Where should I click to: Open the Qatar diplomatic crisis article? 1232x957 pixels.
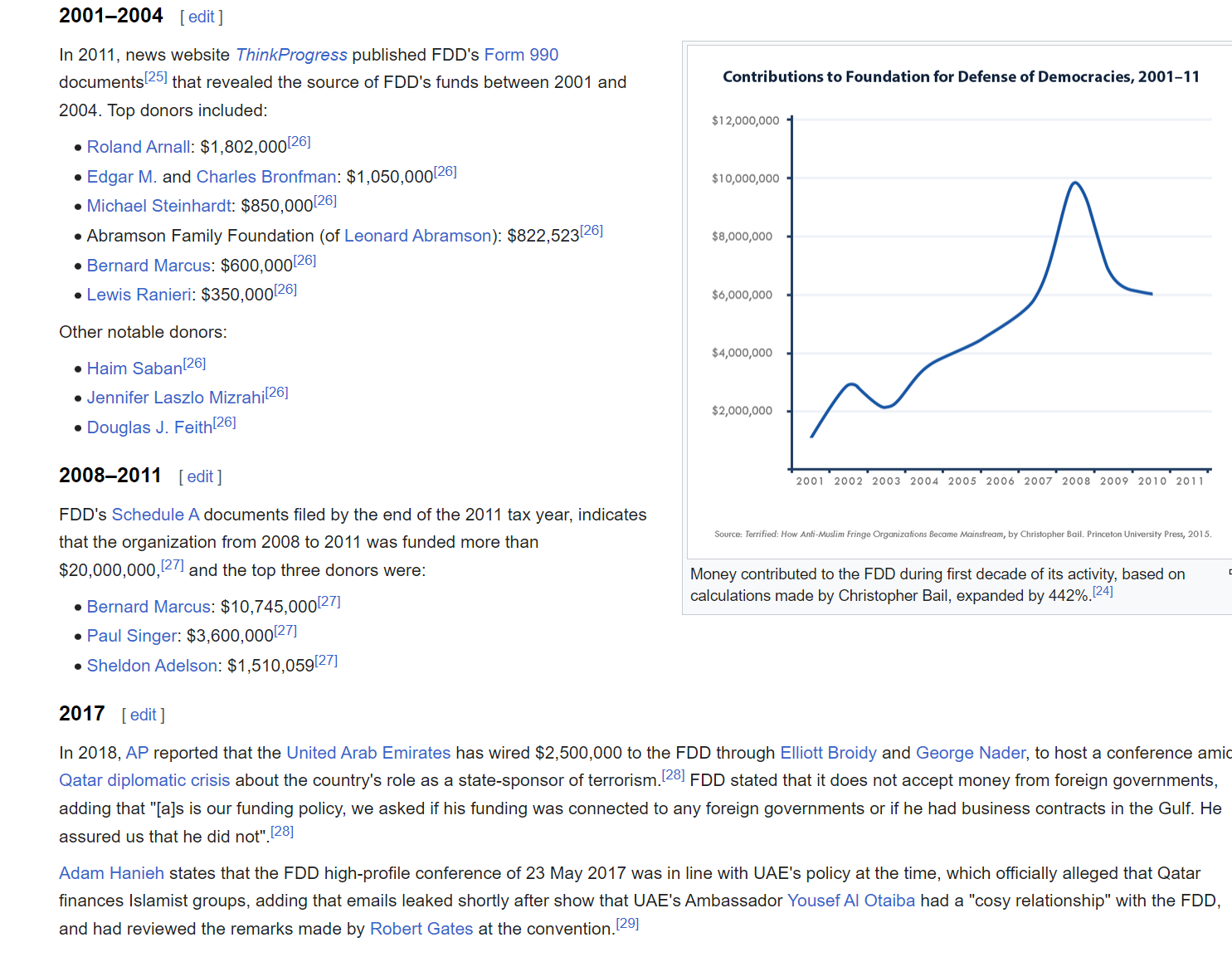[x=144, y=780]
